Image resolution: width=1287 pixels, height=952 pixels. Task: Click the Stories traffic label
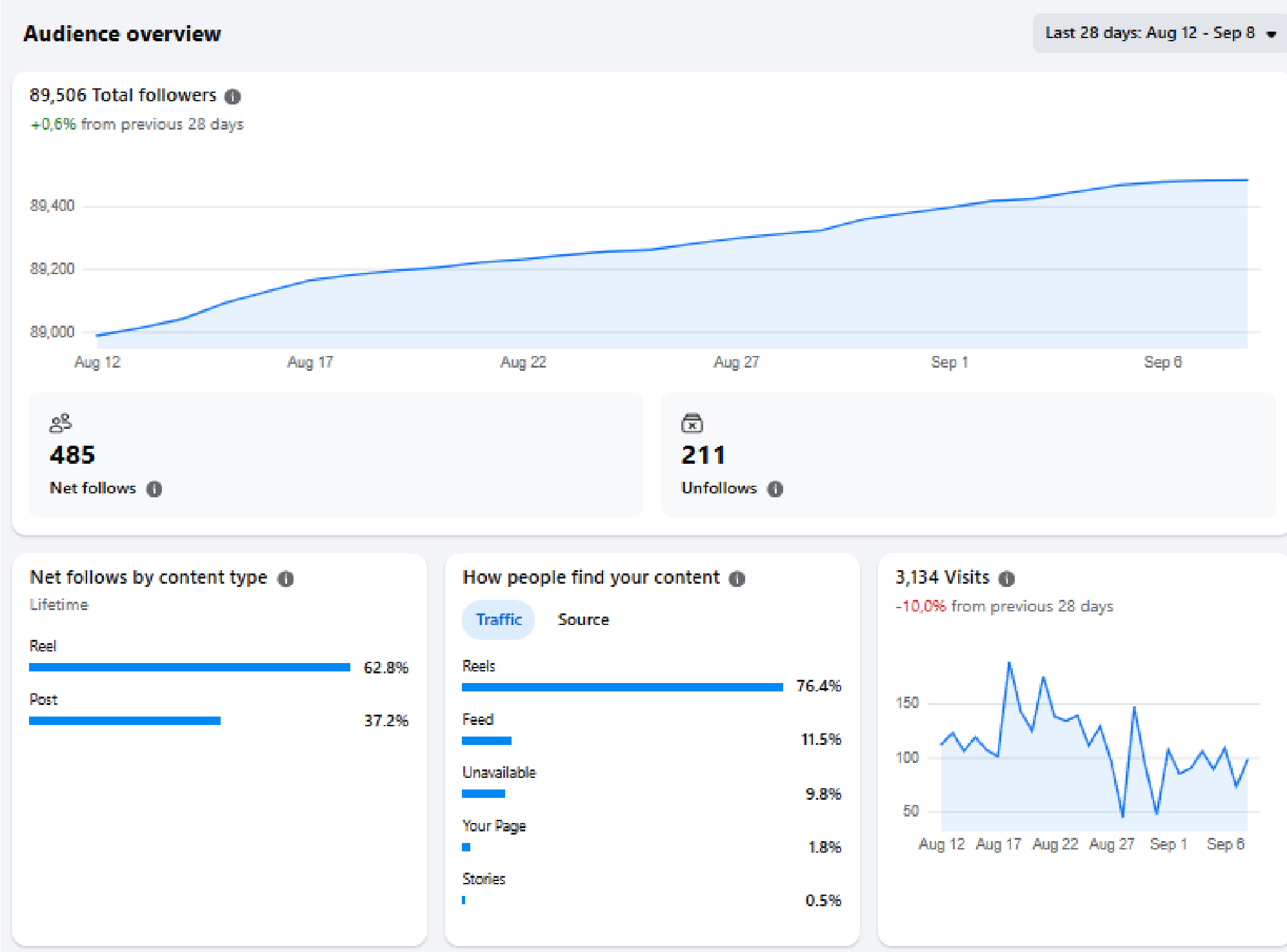click(x=483, y=879)
